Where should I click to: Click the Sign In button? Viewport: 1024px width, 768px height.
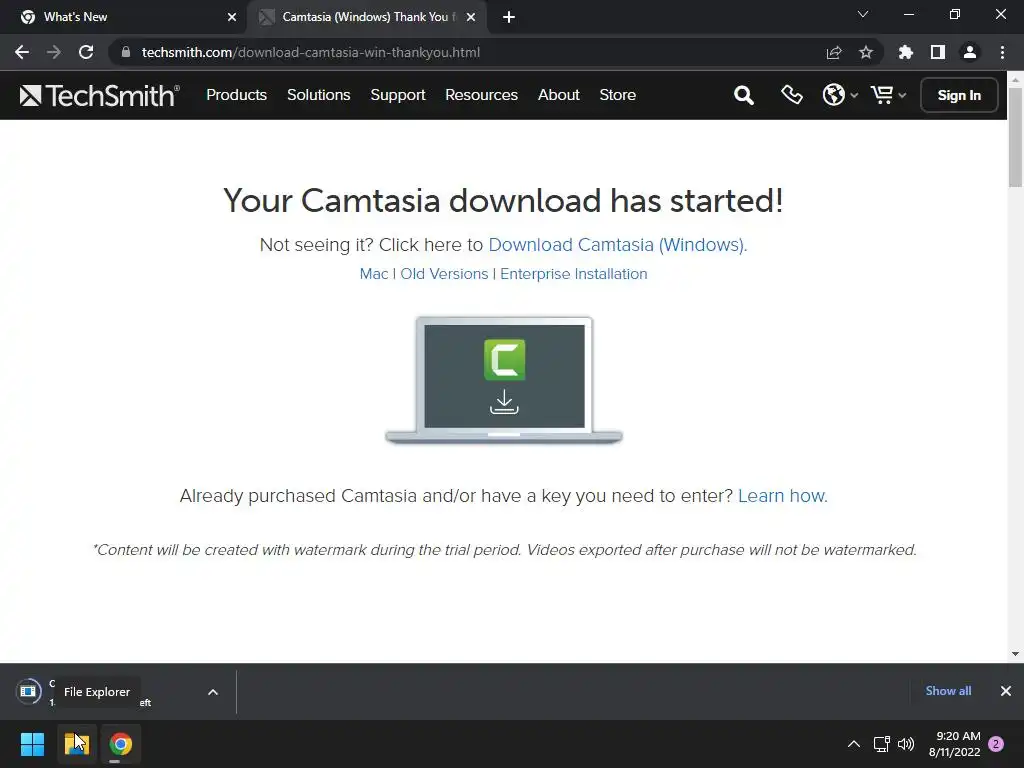959,95
